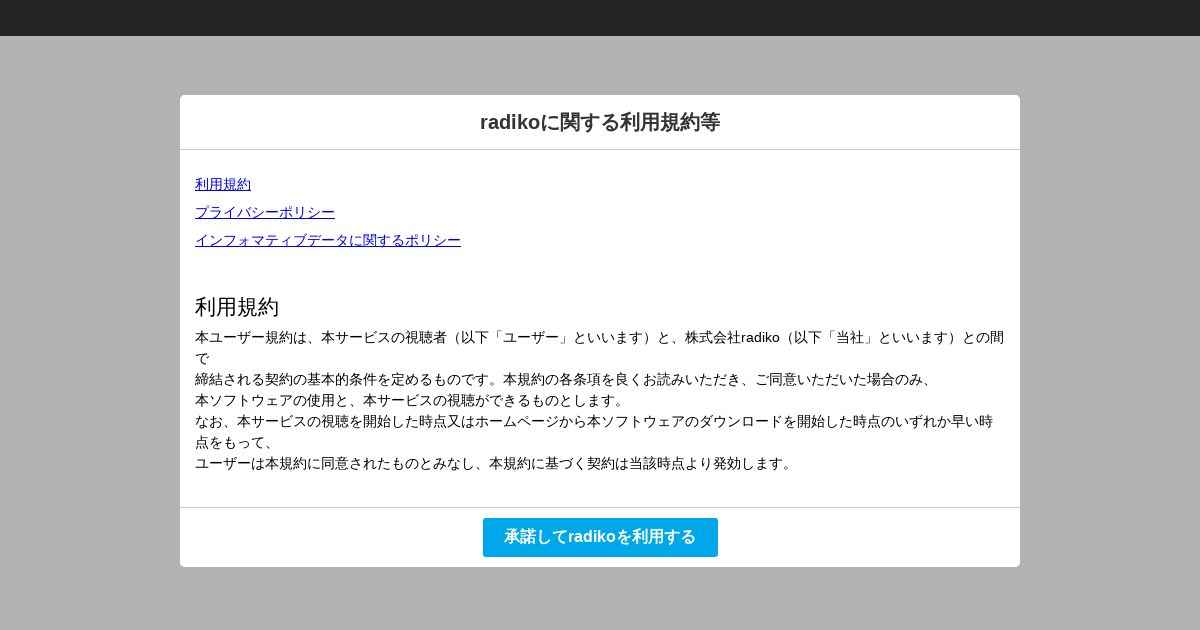The height and width of the screenshot is (630, 1200).
Task: Click the 承諾してradikoを利用する button
Action: tap(600, 537)
